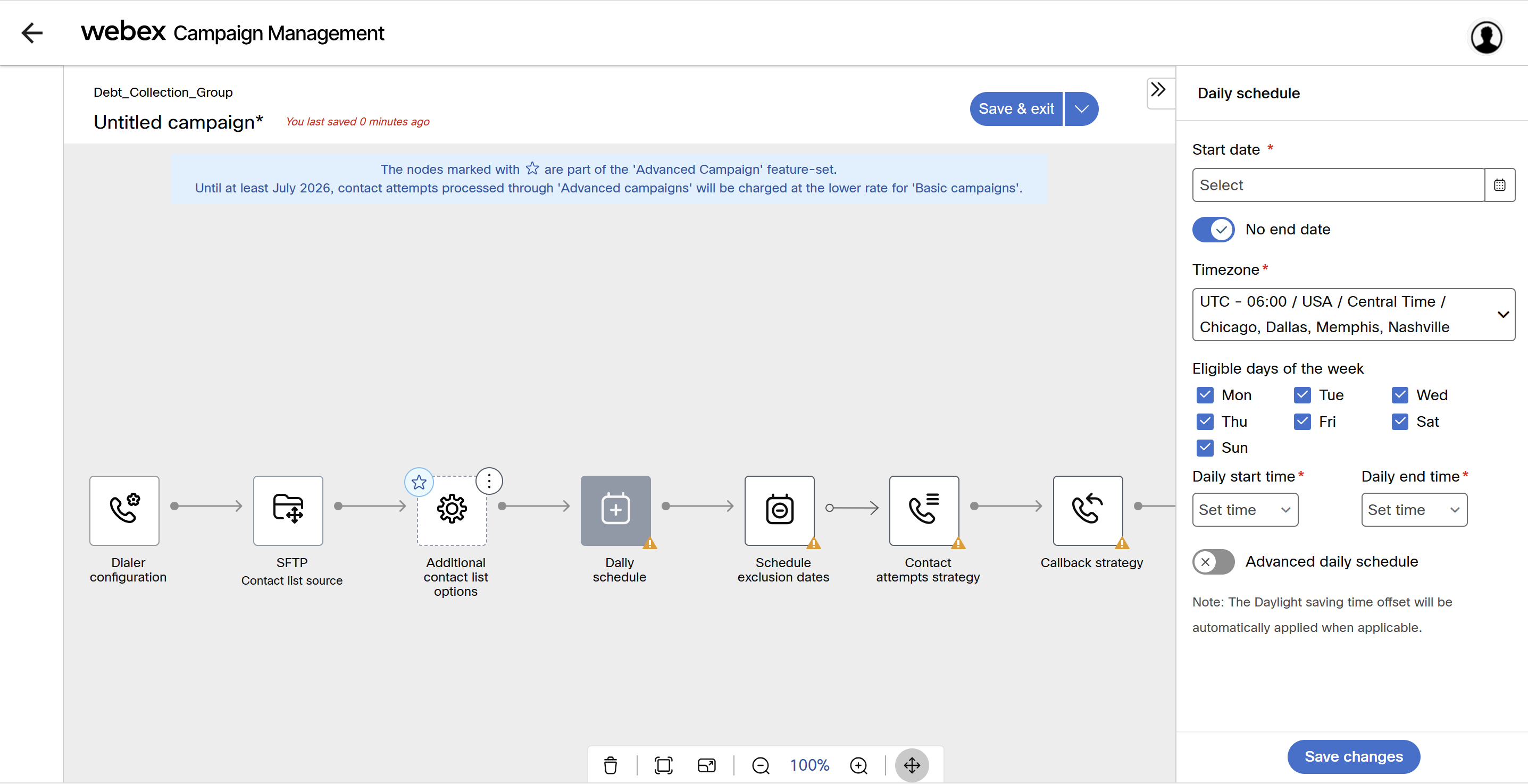
Task: Disable the No end date toggle
Action: click(1213, 229)
